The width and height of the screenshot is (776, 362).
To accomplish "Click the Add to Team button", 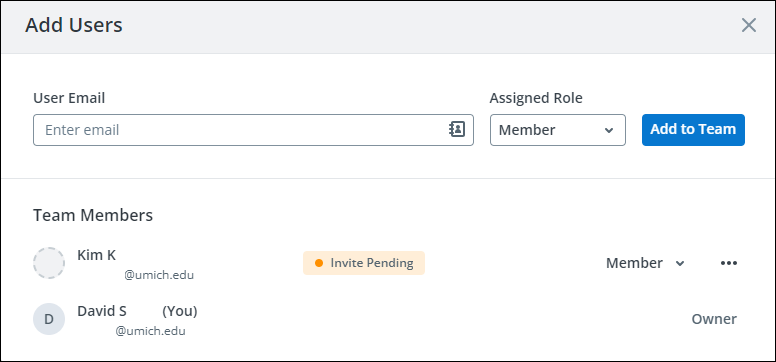I will pyautogui.click(x=693, y=130).
